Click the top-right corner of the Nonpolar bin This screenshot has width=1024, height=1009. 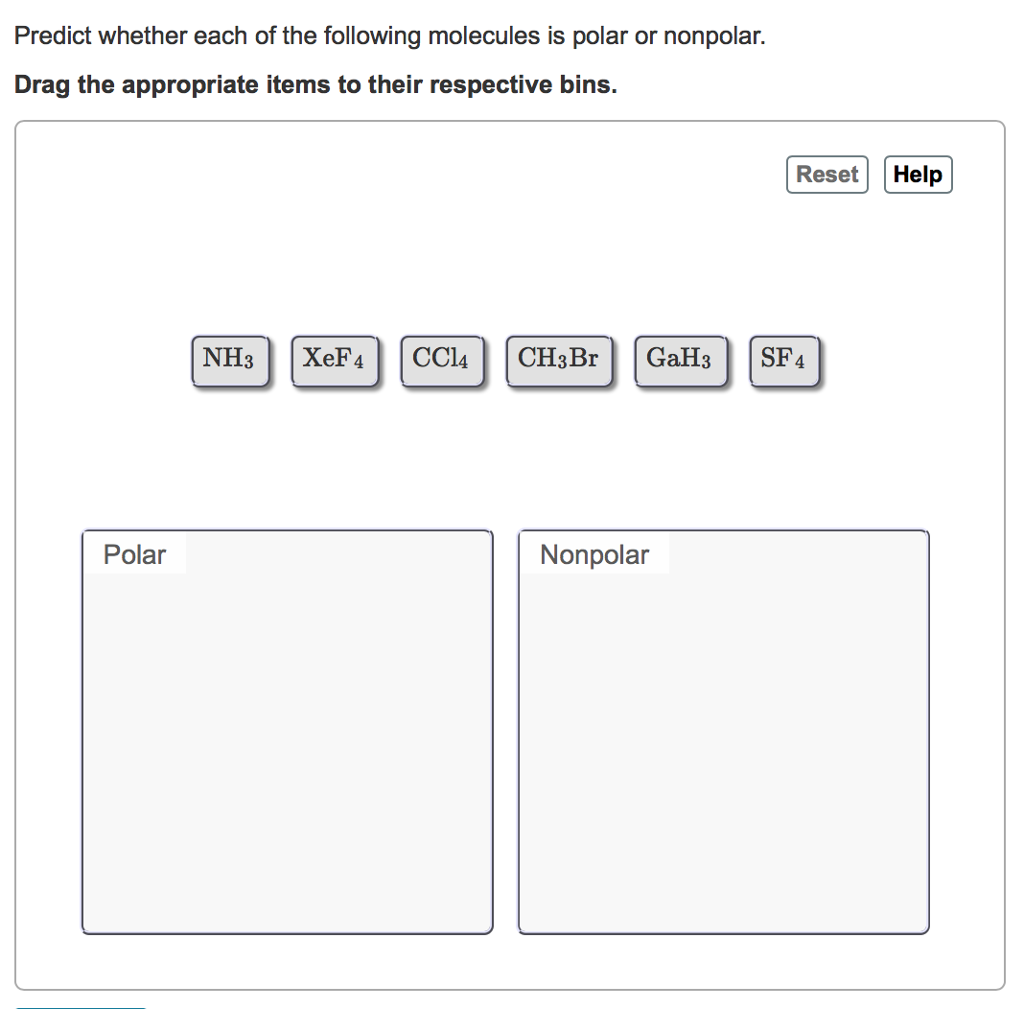(927, 532)
